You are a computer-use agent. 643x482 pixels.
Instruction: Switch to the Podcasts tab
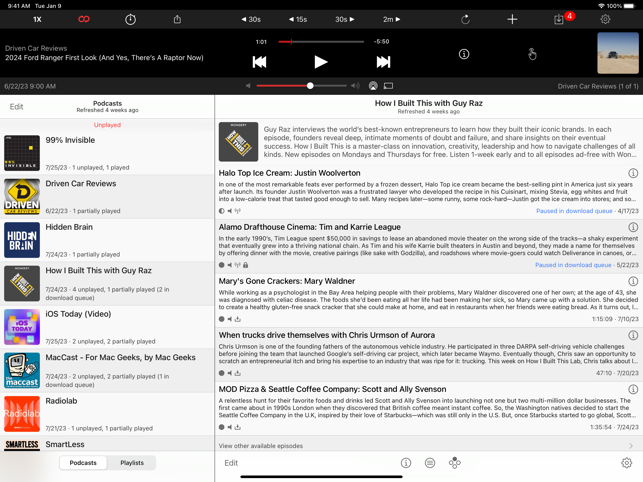pos(83,463)
